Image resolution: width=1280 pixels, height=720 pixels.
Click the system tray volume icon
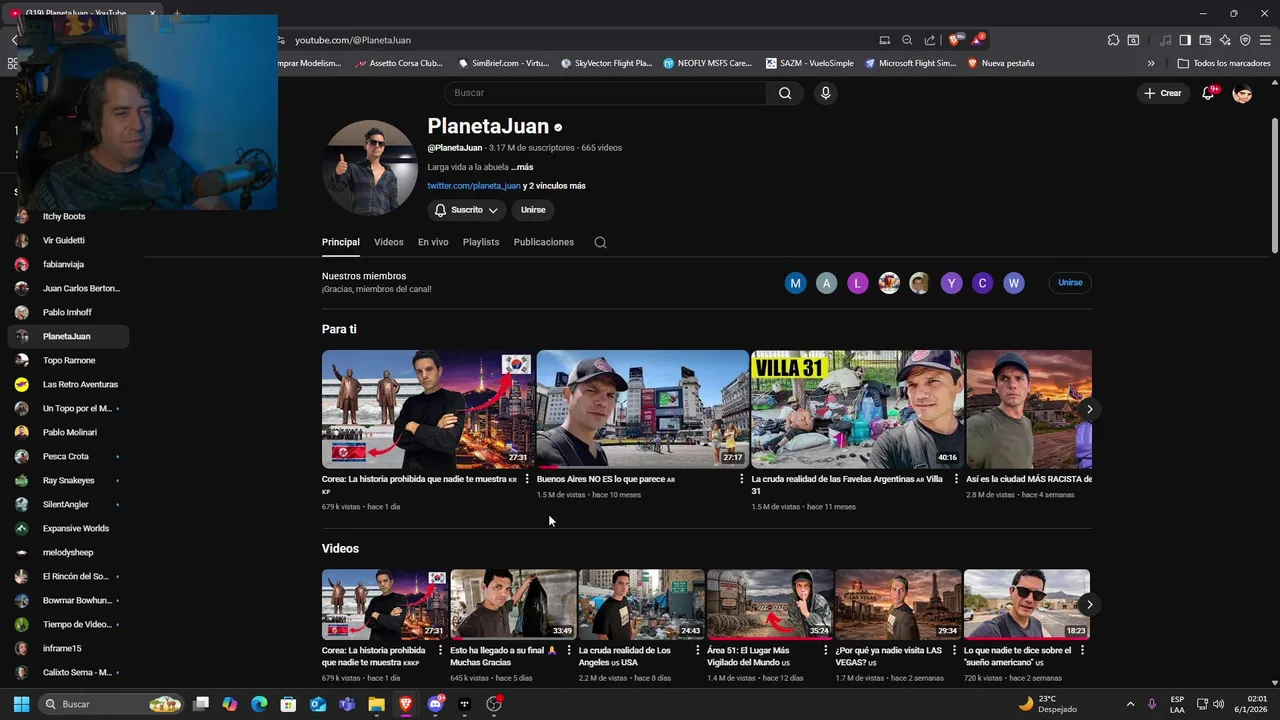(x=1218, y=704)
